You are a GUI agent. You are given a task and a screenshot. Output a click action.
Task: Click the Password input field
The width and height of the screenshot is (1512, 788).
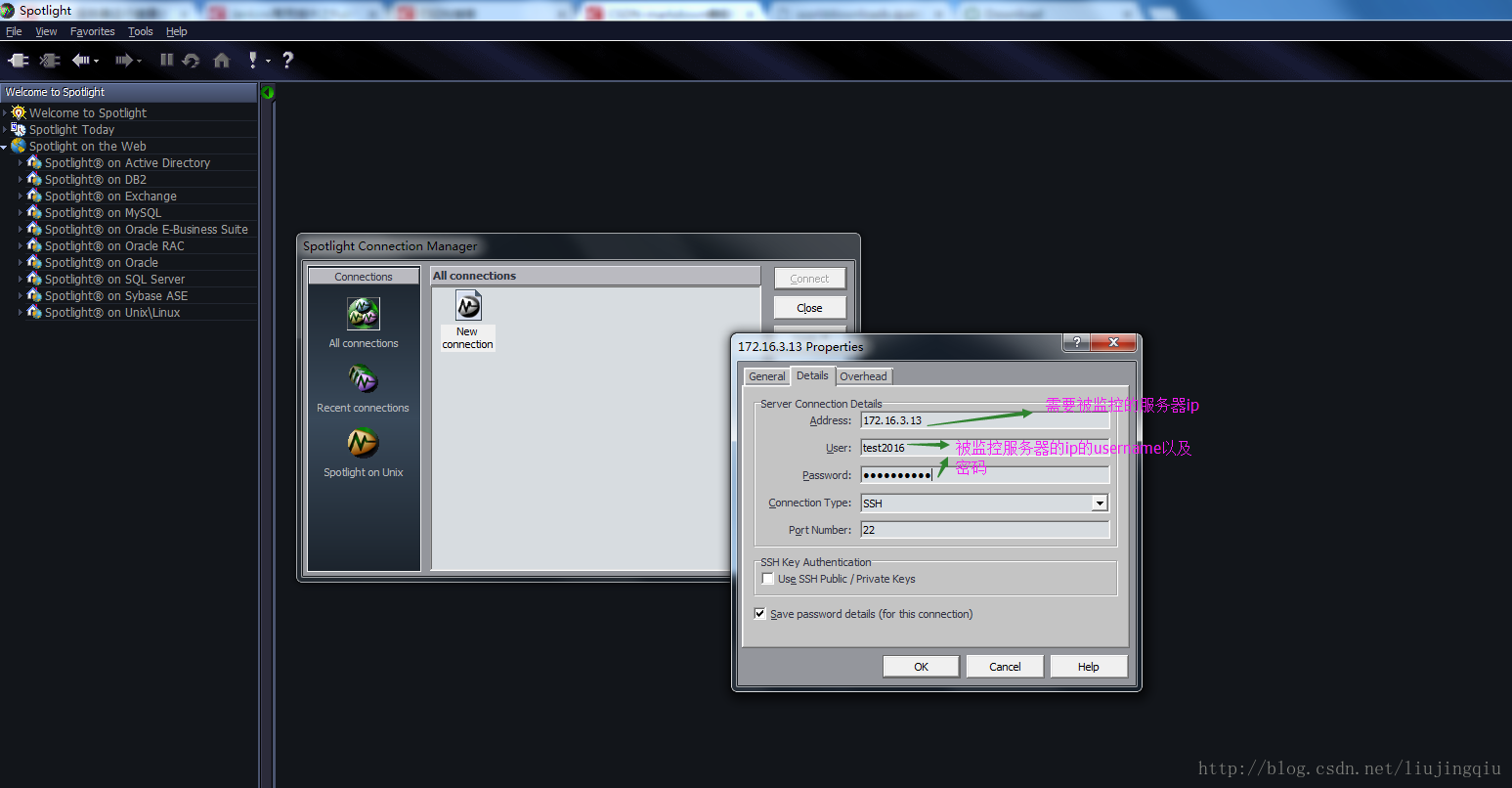[985, 475]
